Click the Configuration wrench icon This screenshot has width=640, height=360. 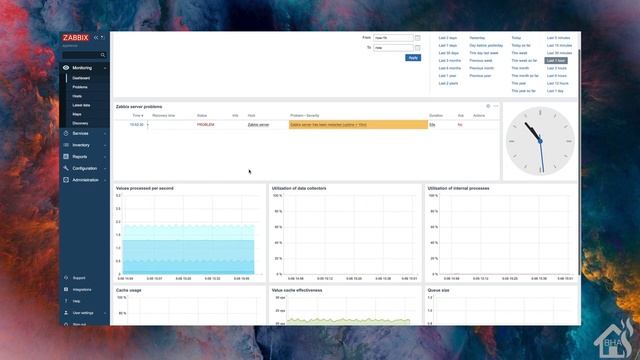(x=66, y=168)
